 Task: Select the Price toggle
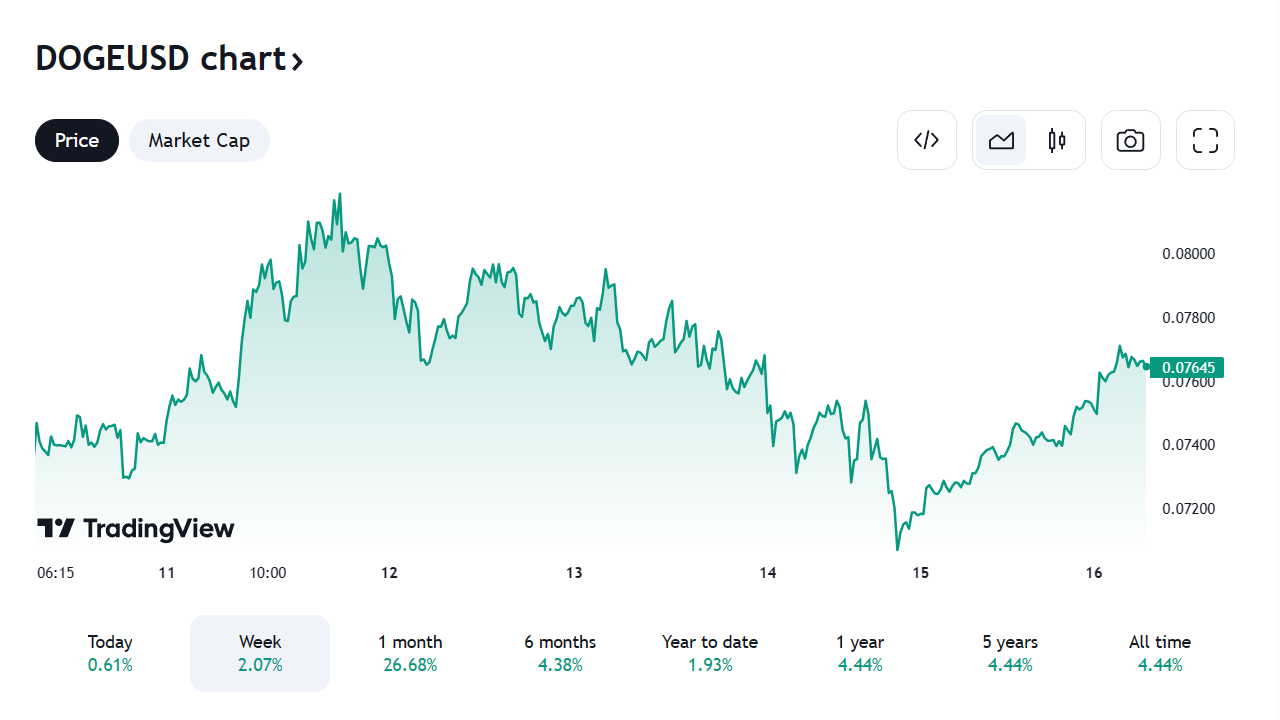coord(77,140)
